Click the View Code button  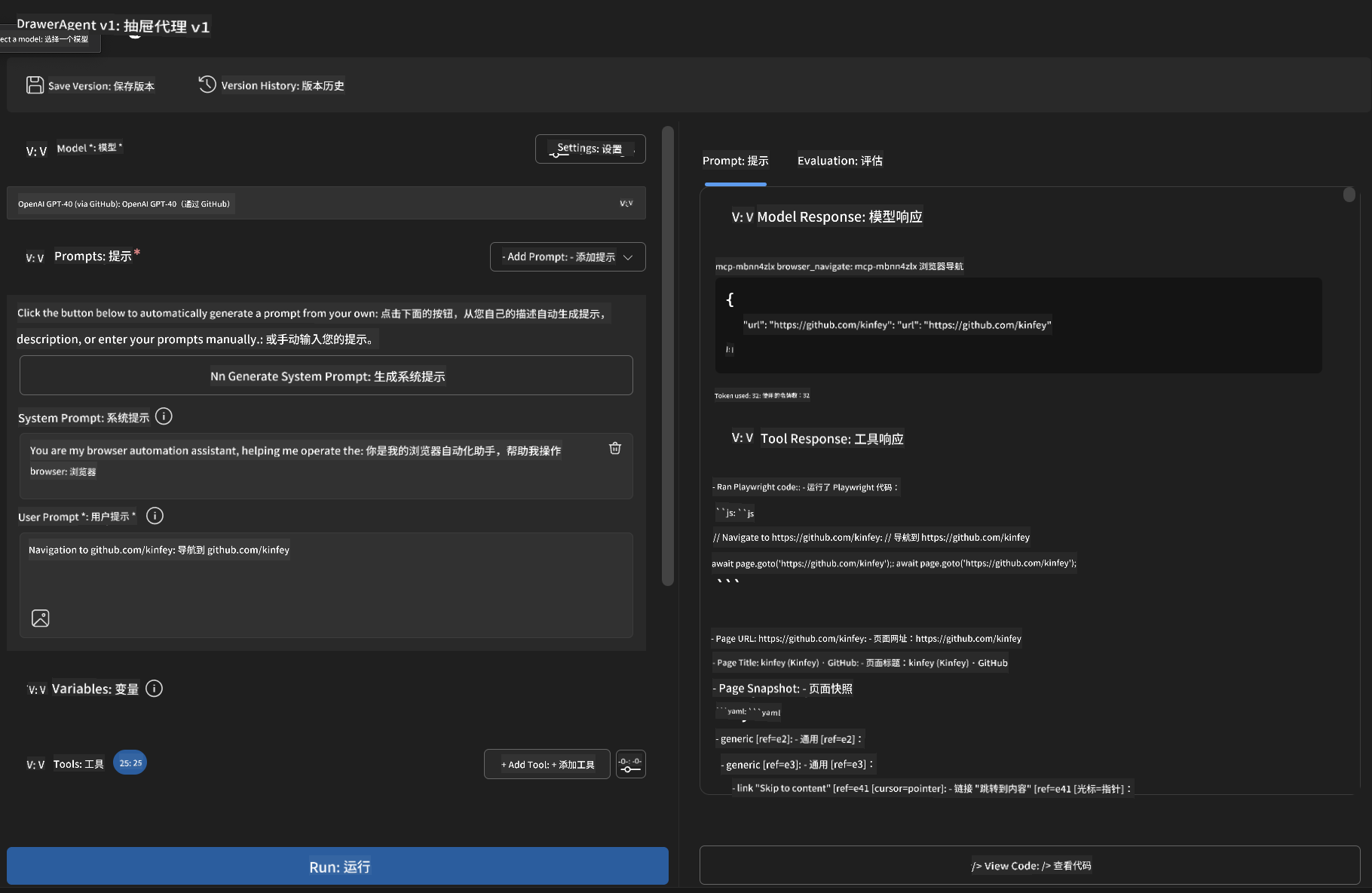(1030, 865)
